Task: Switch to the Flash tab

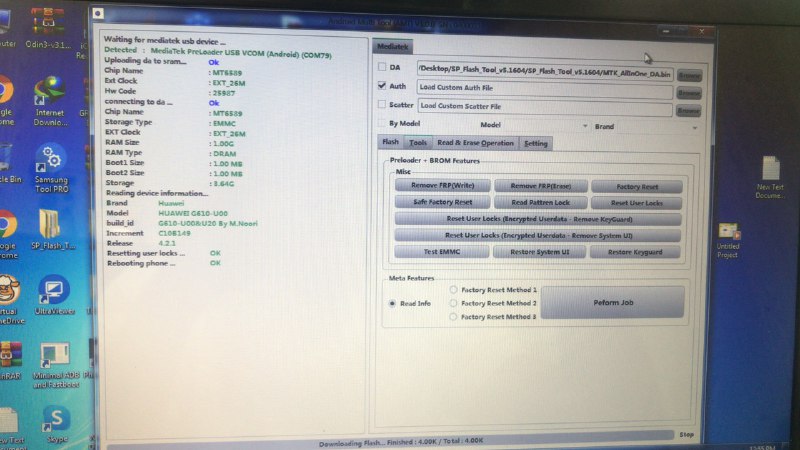Action: (x=390, y=142)
